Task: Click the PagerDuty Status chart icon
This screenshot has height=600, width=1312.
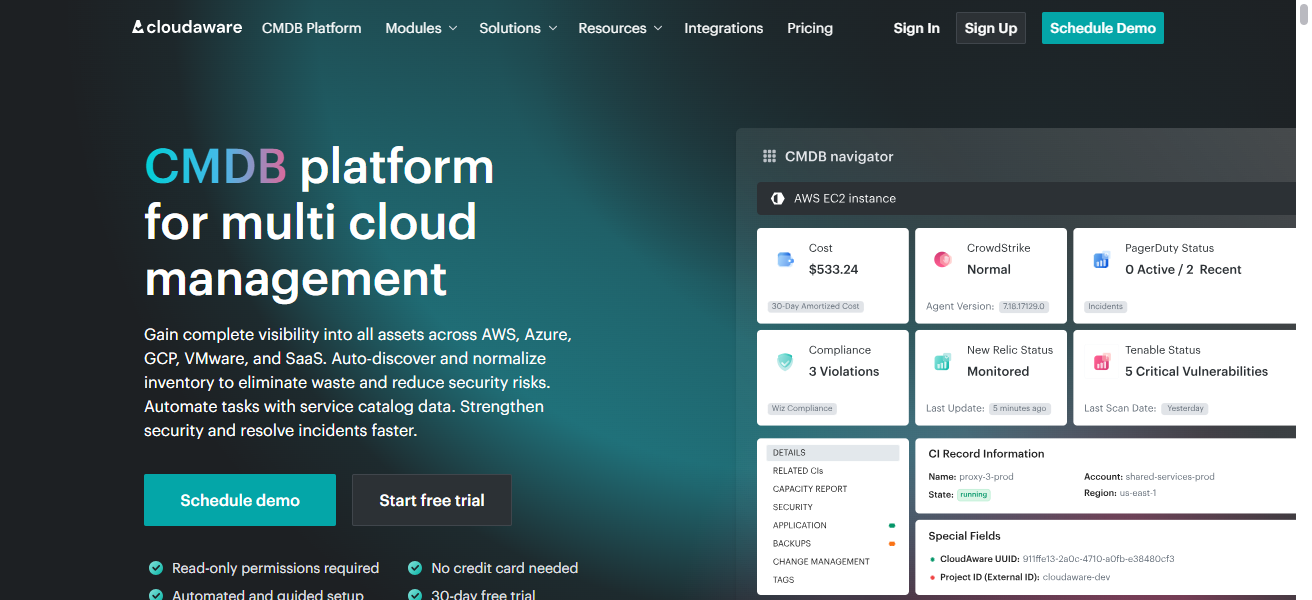Action: pos(1101,260)
